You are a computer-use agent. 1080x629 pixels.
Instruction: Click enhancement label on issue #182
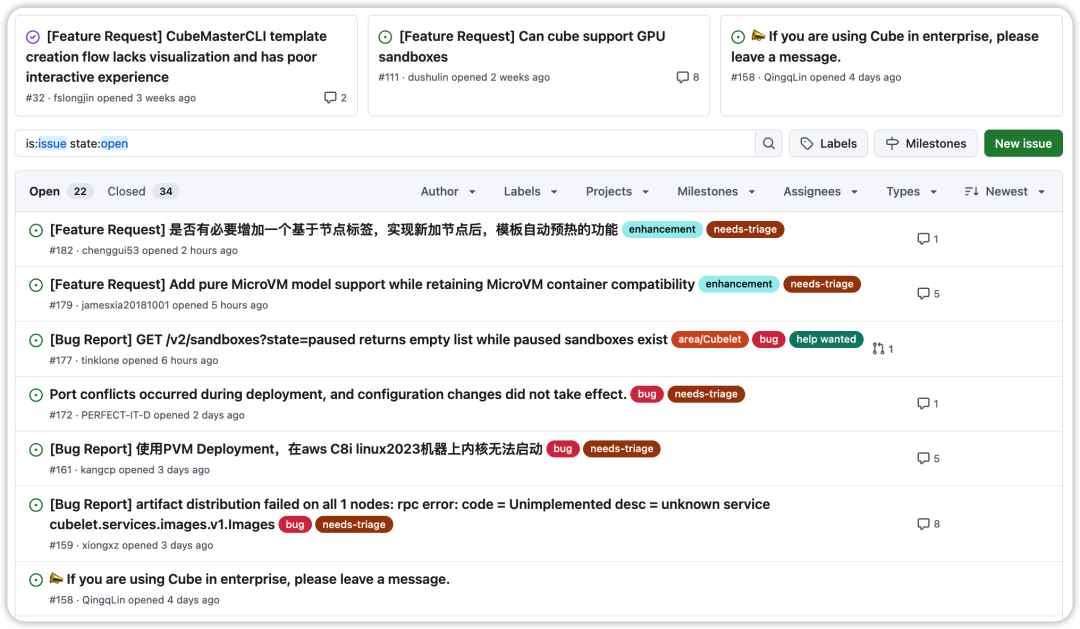pos(662,229)
